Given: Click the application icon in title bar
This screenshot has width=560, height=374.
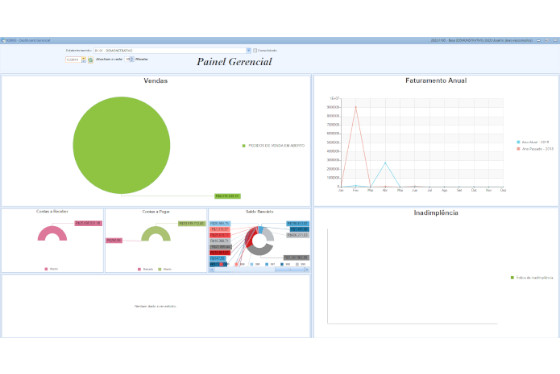Looking at the screenshot, I should (x=3, y=40).
